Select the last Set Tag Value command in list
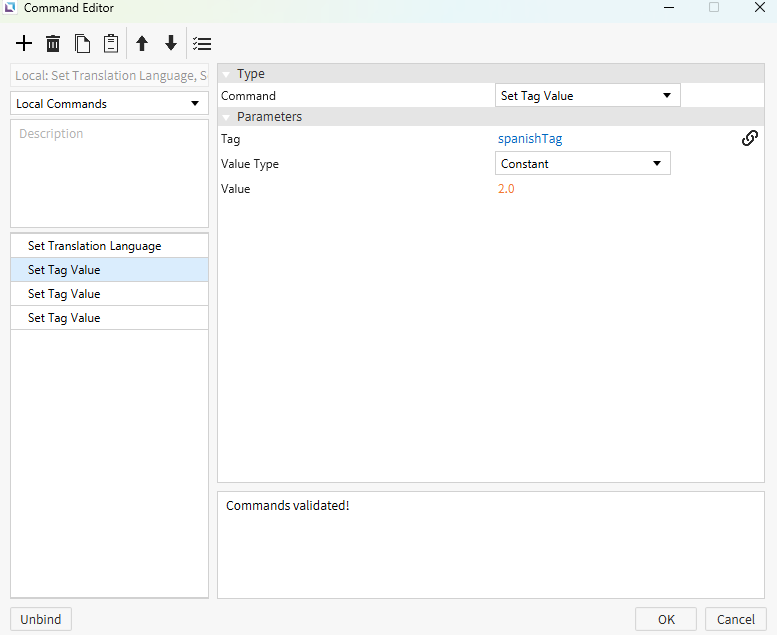 point(109,318)
